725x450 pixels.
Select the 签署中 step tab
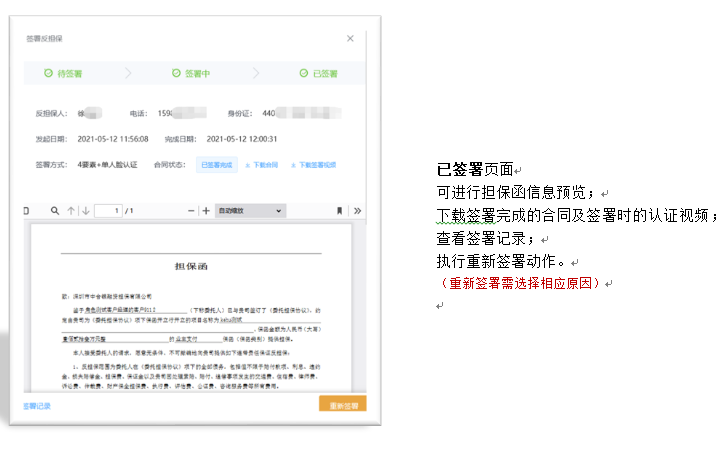pyautogui.click(x=190, y=74)
